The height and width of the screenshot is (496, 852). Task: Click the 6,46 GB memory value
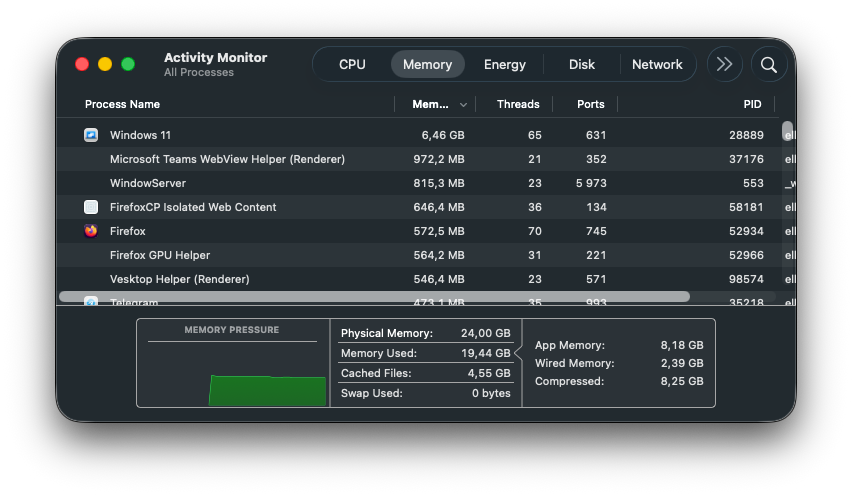(x=443, y=135)
